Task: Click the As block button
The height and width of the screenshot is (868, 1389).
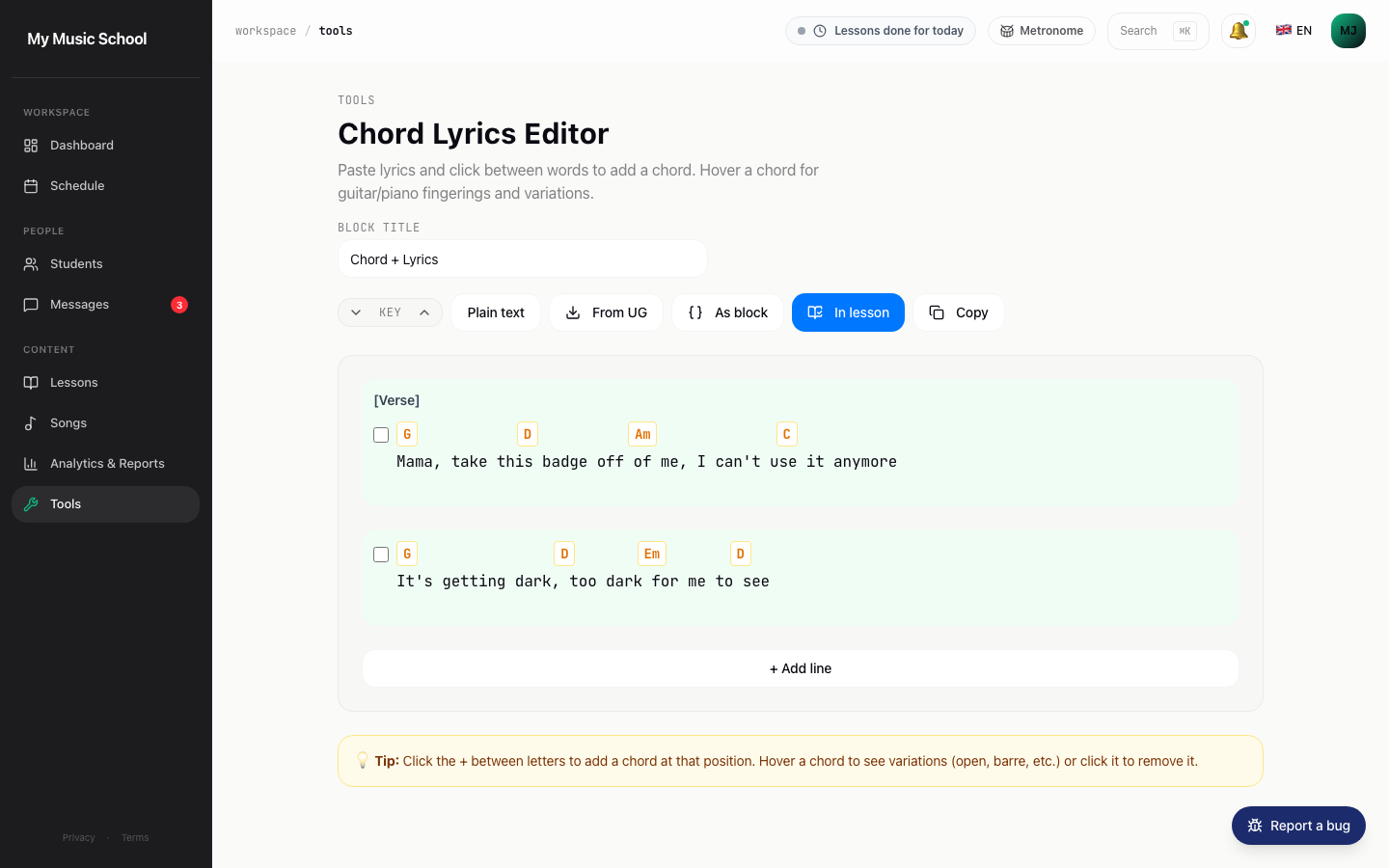Action: click(x=728, y=312)
